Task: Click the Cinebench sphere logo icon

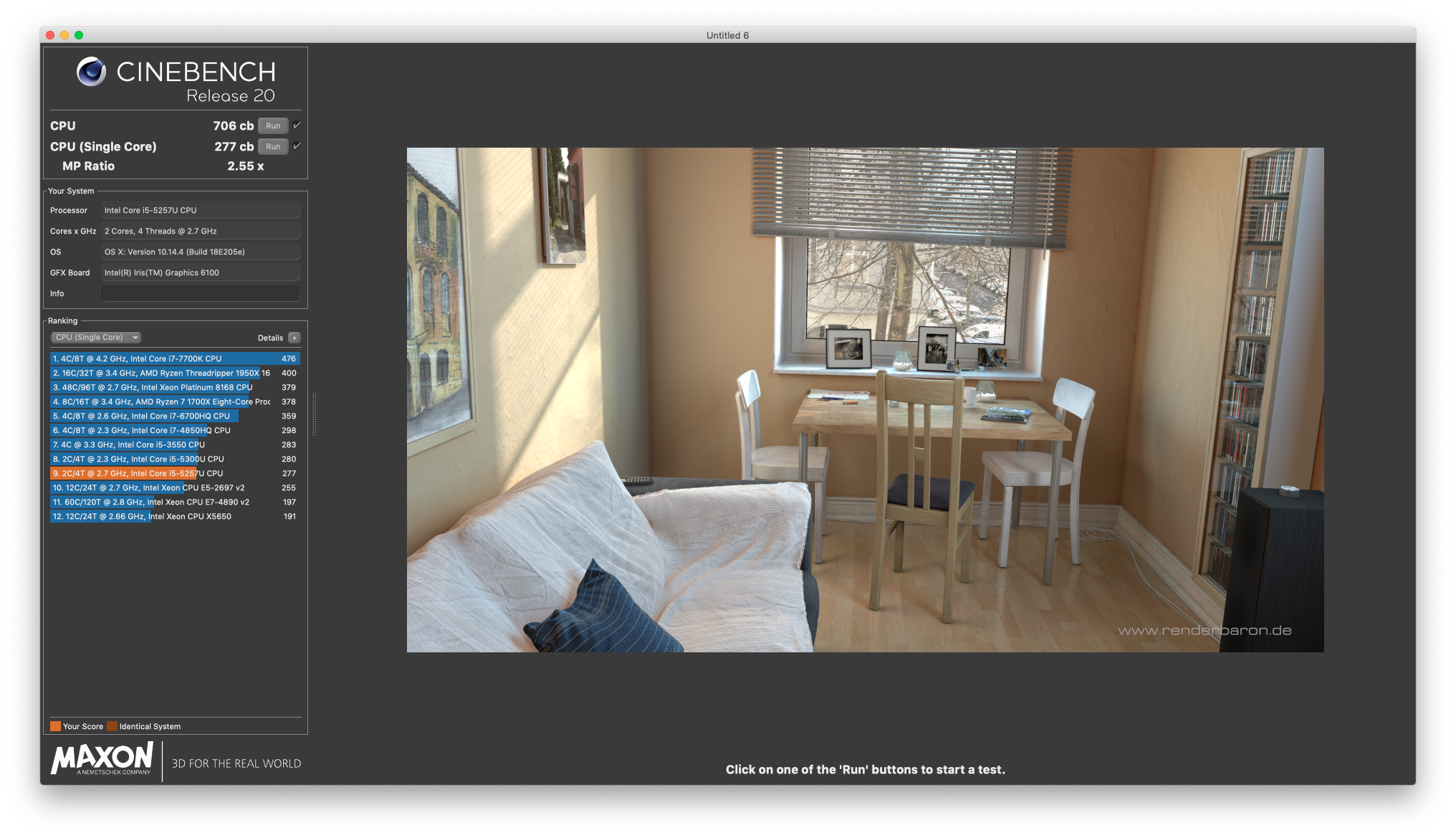Action: coord(91,72)
